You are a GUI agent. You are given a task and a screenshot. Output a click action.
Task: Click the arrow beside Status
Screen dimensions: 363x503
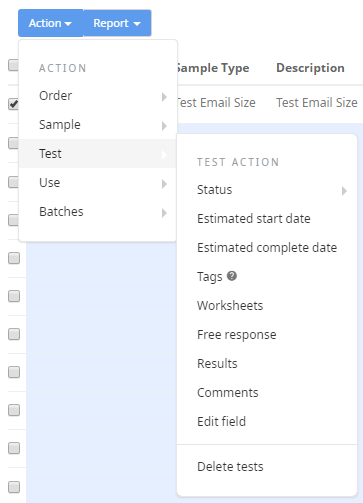(344, 191)
